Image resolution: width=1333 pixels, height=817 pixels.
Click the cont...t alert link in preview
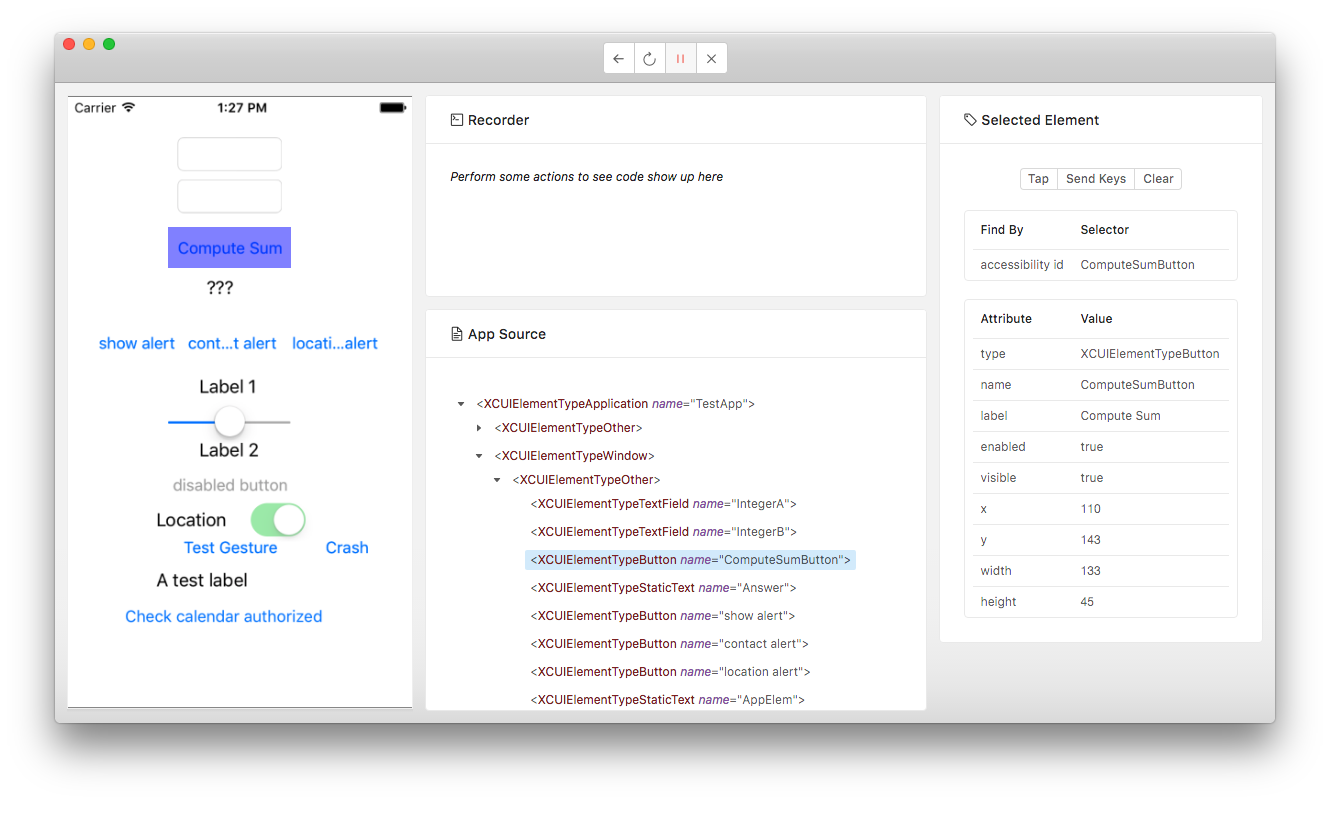pyautogui.click(x=232, y=343)
